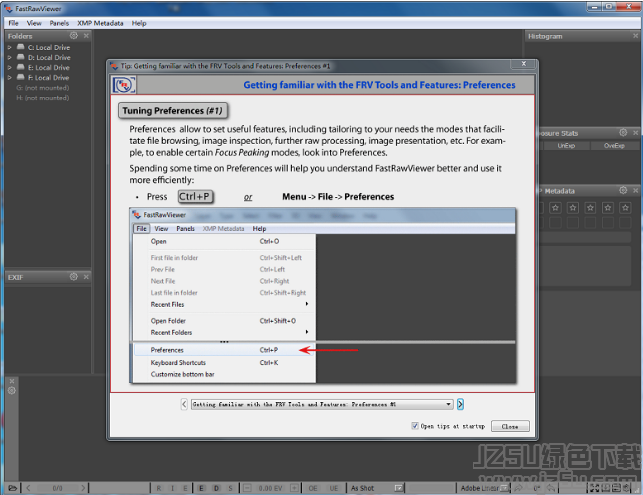Expand F: Local Drive tree node
Screen dimensions: 643x495
pos(9,78)
